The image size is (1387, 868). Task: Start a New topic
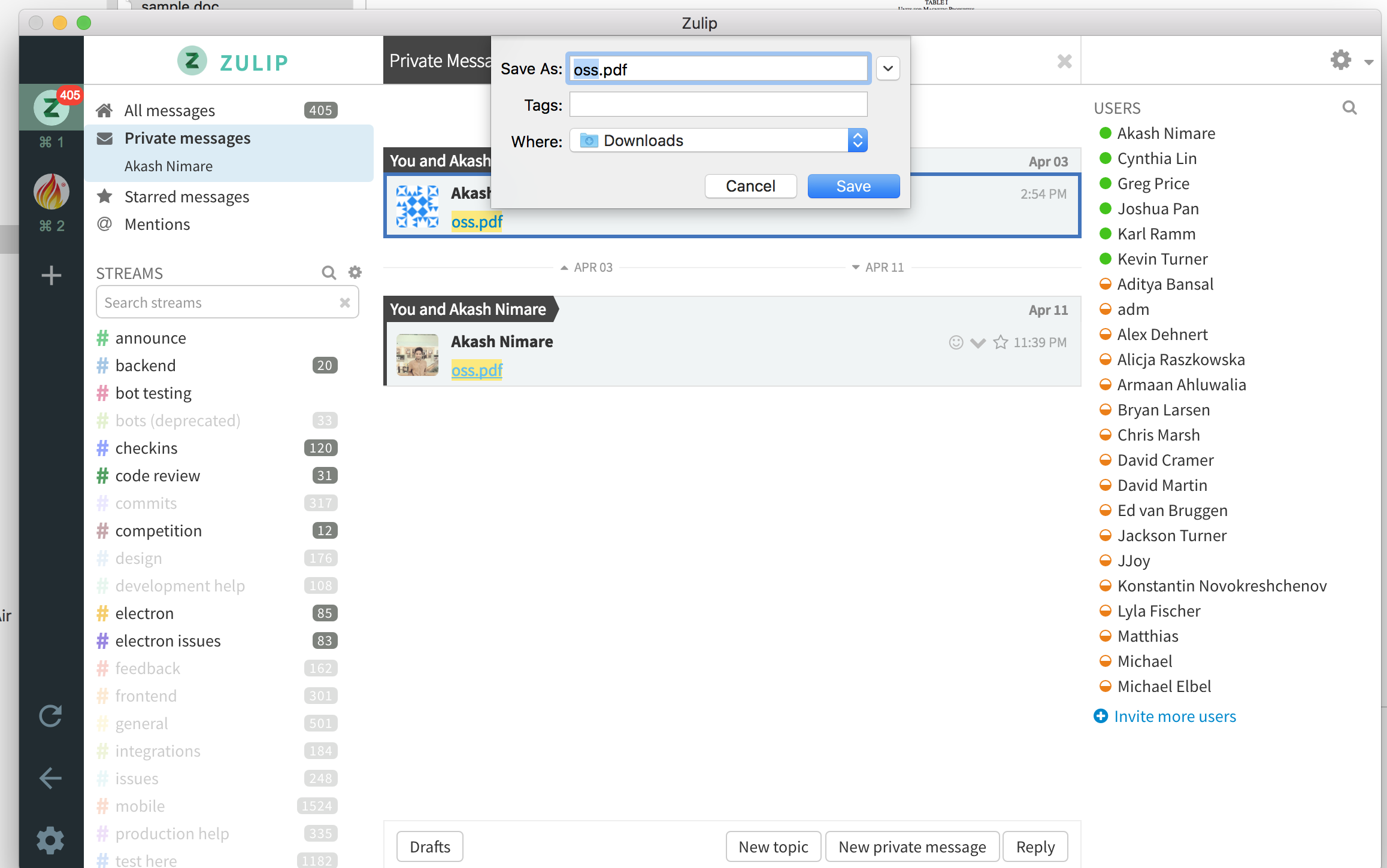(773, 847)
